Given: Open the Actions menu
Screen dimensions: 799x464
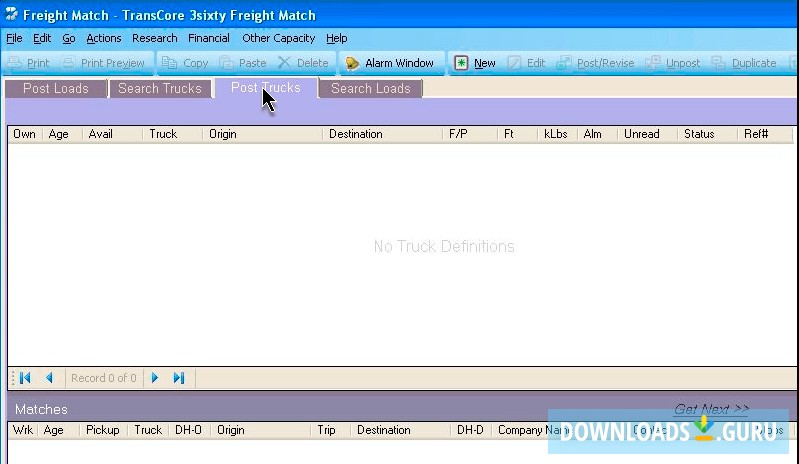Looking at the screenshot, I should [x=103, y=38].
